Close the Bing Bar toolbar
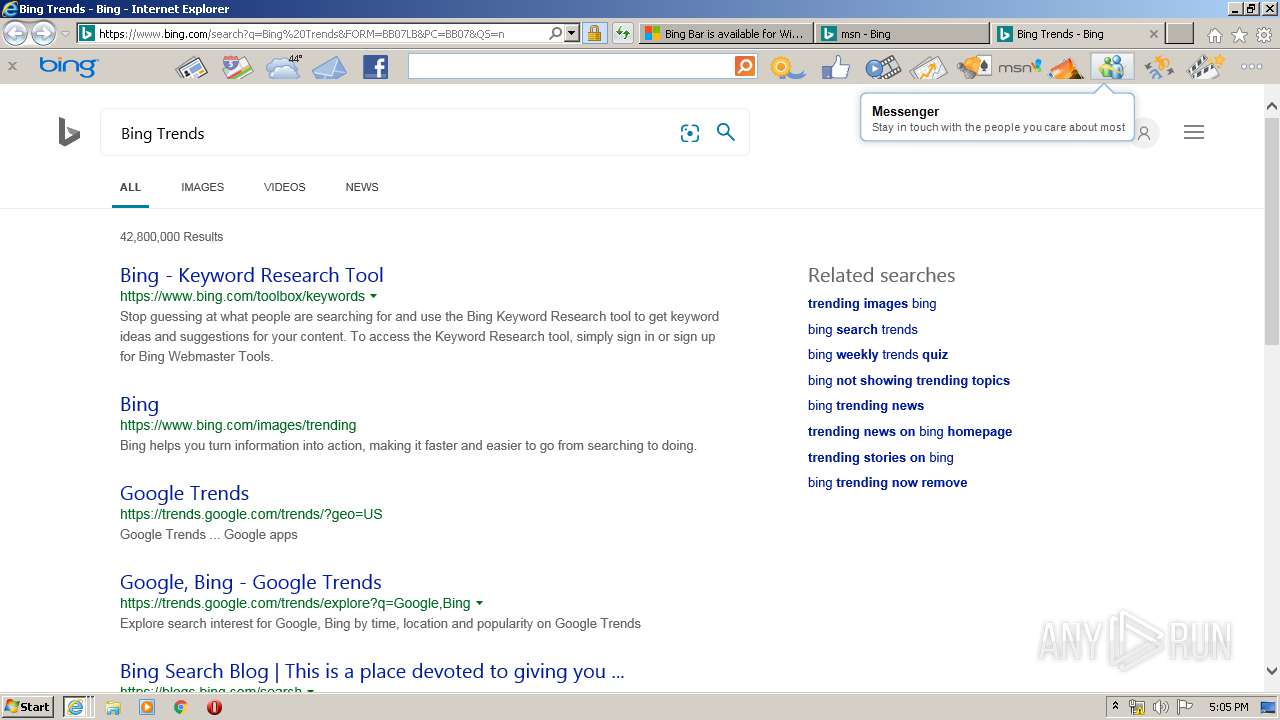This screenshot has height=720, width=1280. pyautogui.click(x=12, y=66)
